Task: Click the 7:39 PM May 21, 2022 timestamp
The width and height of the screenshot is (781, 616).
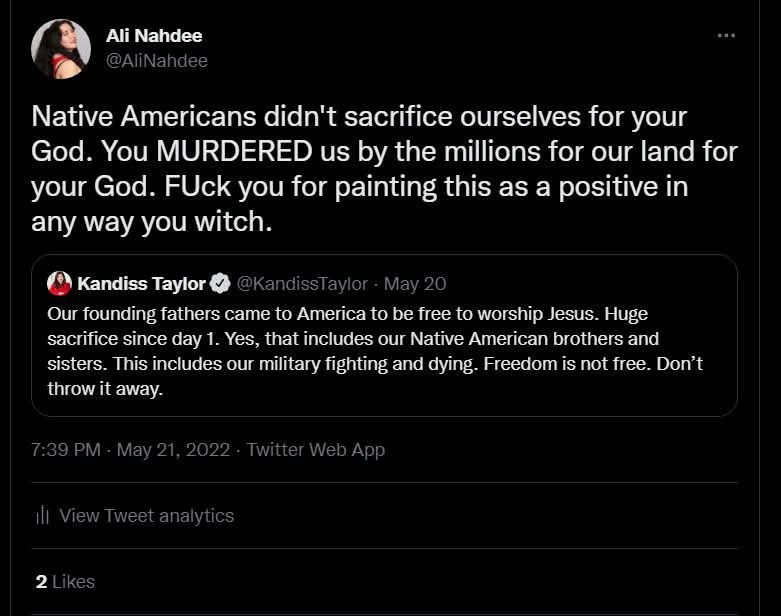Action: tap(130, 450)
